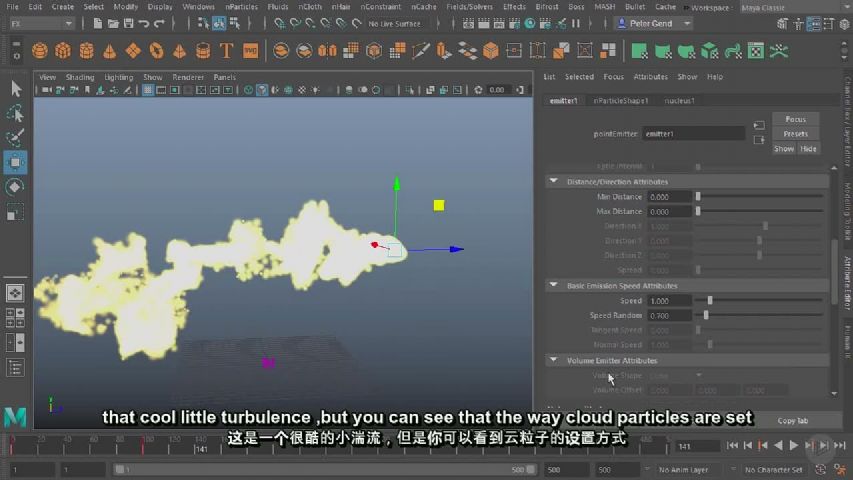This screenshot has width=853, height=480.
Task: Create a polygon cone from shelf
Action: pyautogui.click(x=110, y=51)
